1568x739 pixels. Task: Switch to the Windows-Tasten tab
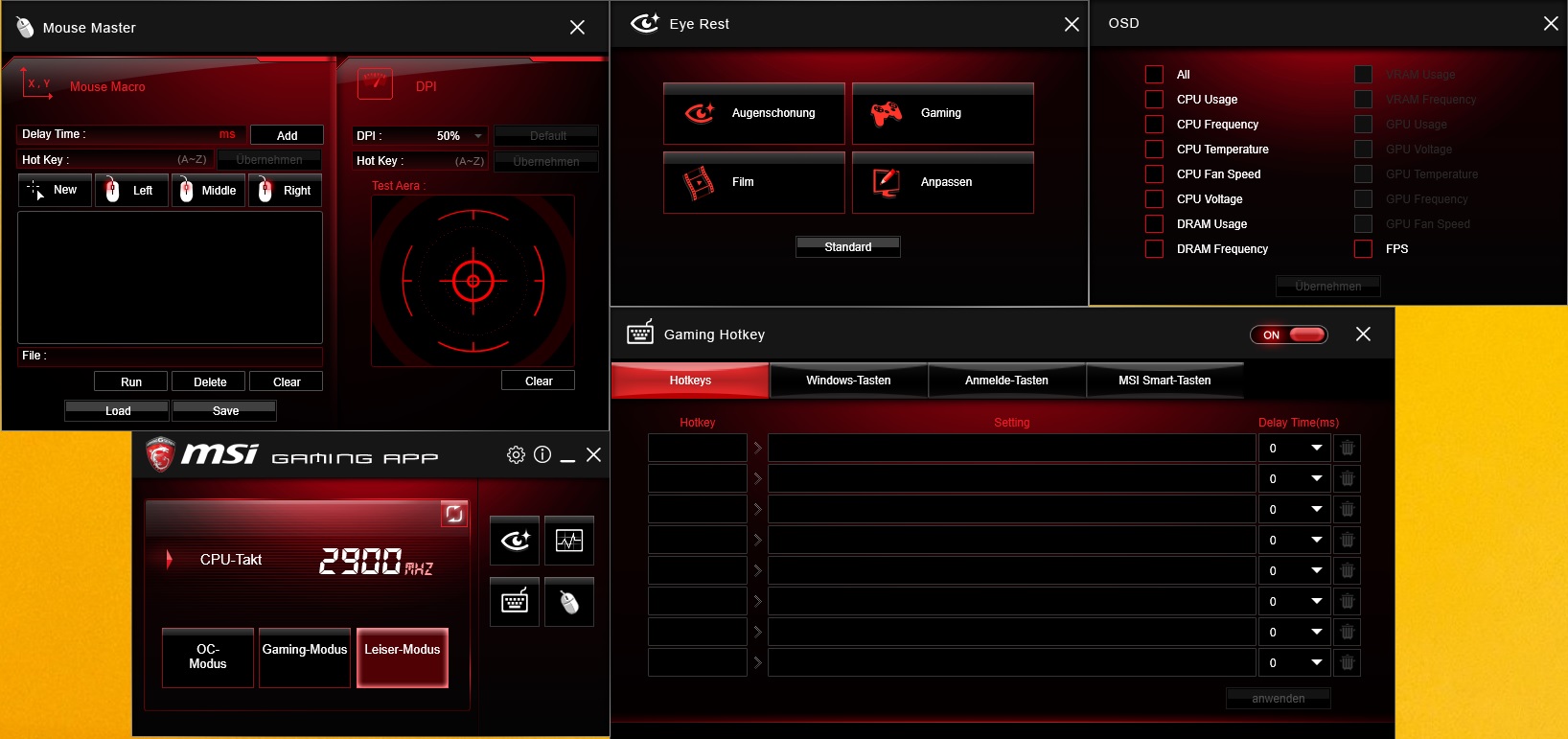[848, 381]
